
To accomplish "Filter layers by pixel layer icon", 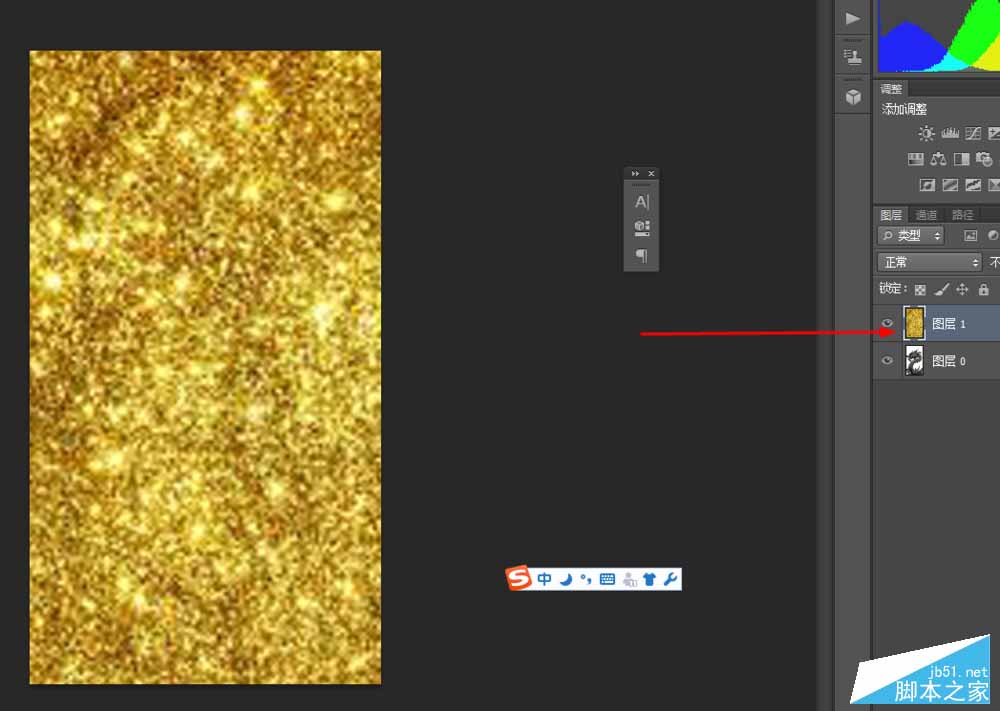I will click(970, 236).
